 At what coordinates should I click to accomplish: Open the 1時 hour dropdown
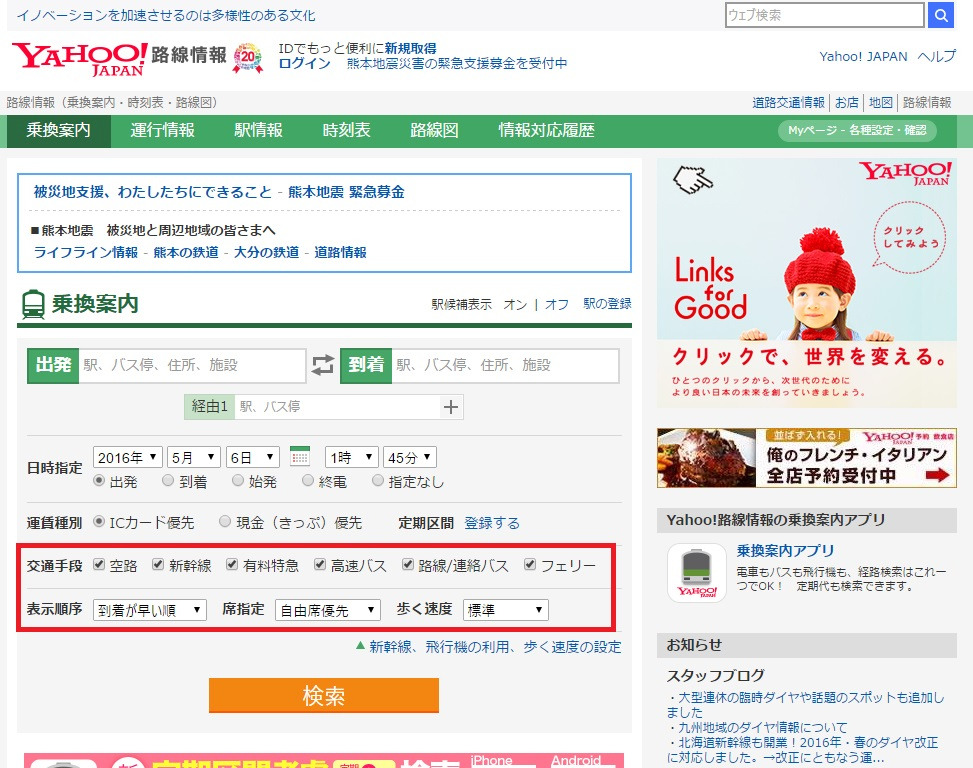point(352,457)
